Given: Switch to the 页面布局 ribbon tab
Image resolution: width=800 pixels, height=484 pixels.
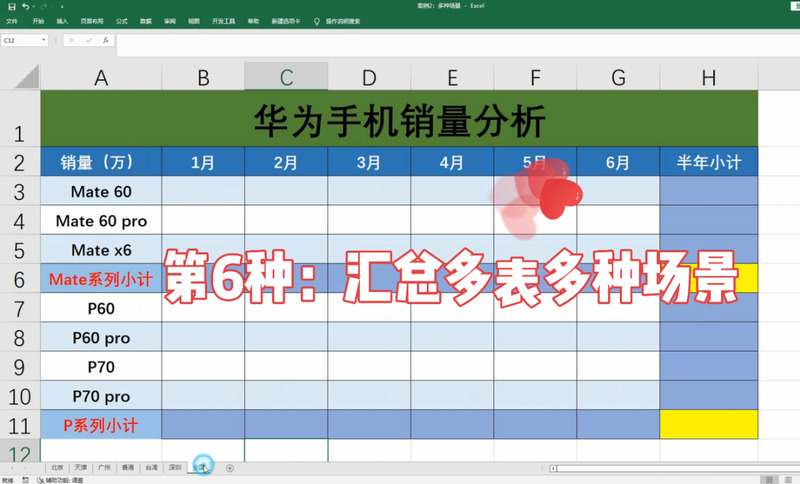Looking at the screenshot, I should click(92, 21).
